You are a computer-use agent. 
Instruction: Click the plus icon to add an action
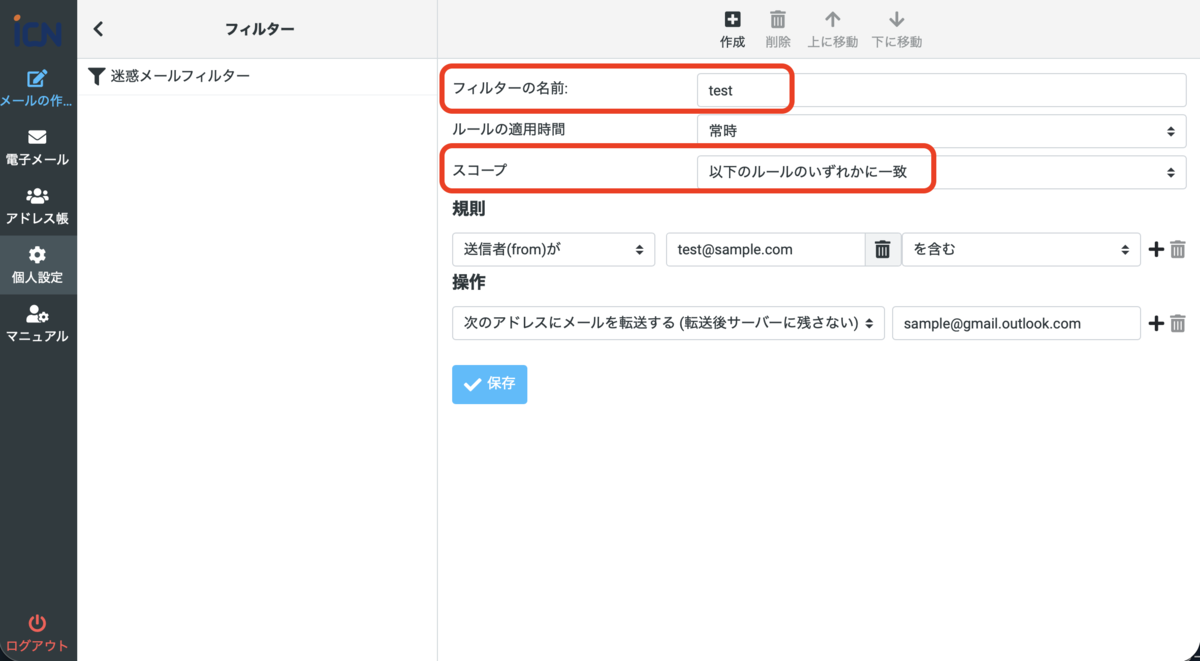tap(1156, 323)
